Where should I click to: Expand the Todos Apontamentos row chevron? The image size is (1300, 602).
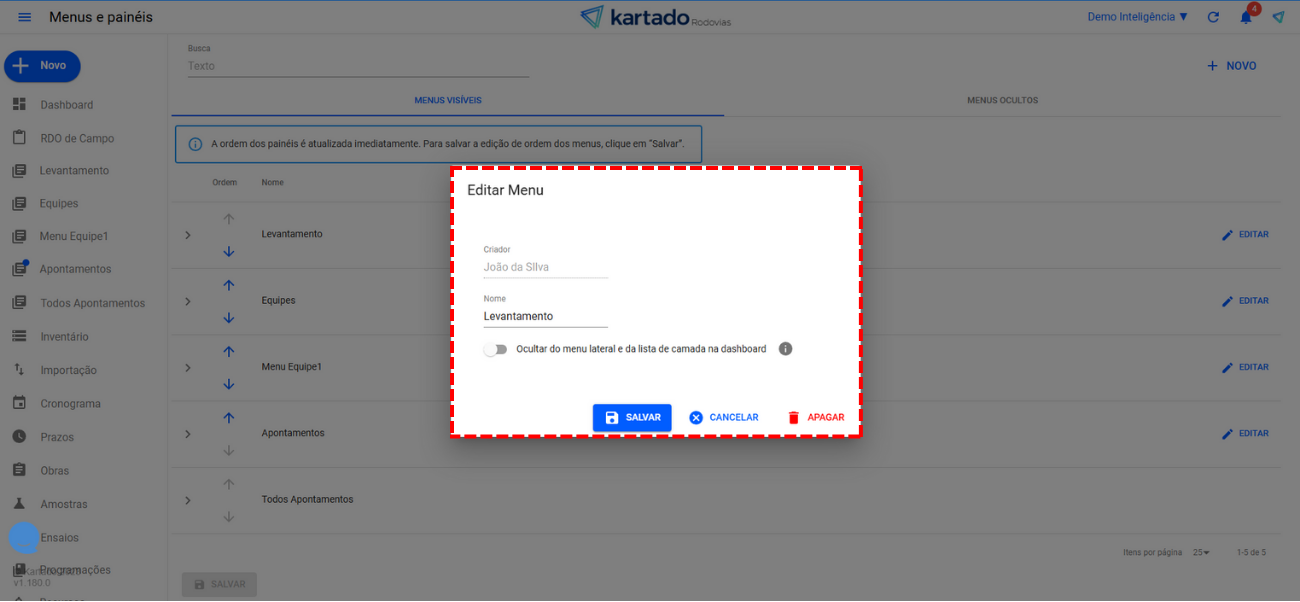pyautogui.click(x=187, y=500)
